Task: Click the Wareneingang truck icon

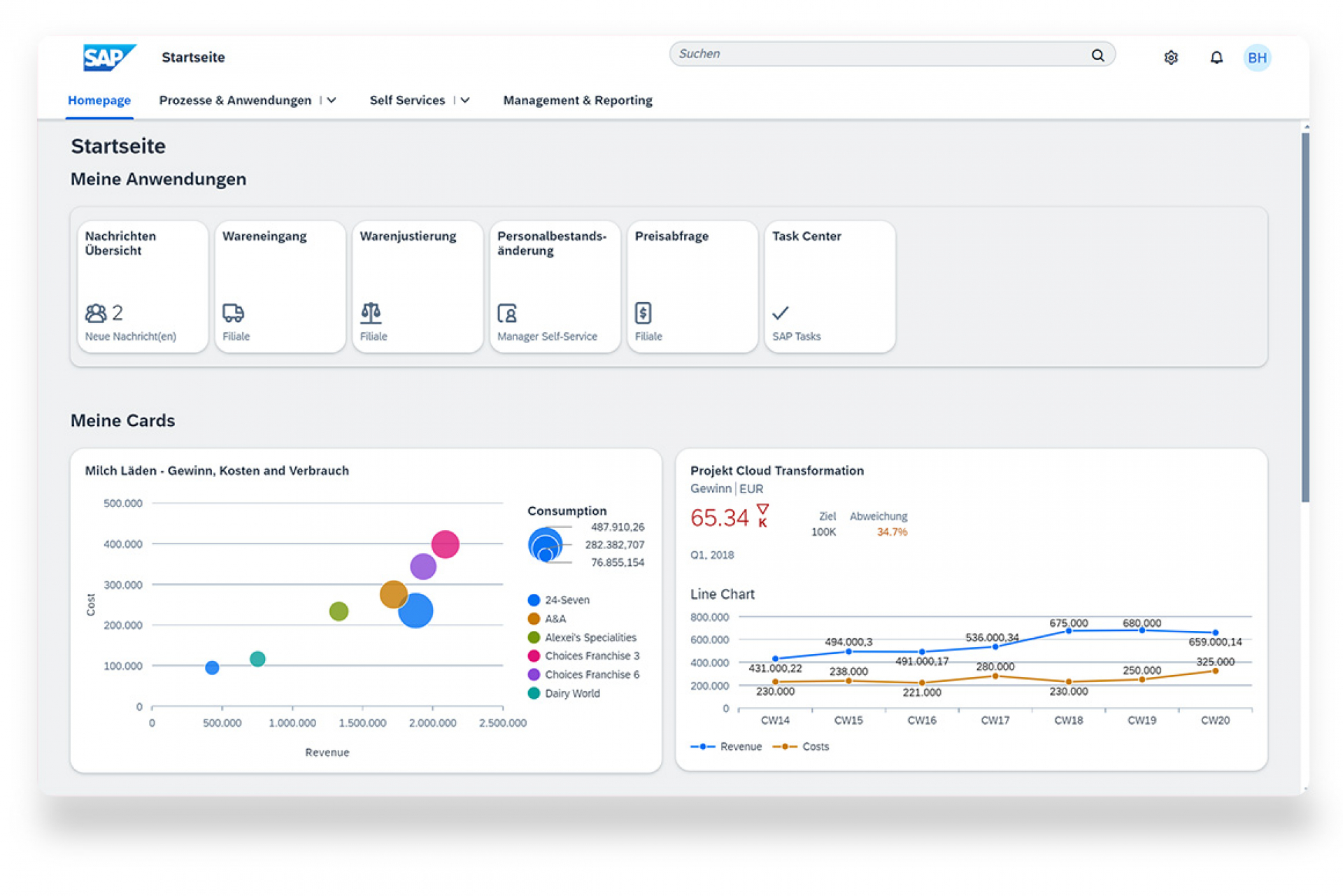Action: [233, 312]
